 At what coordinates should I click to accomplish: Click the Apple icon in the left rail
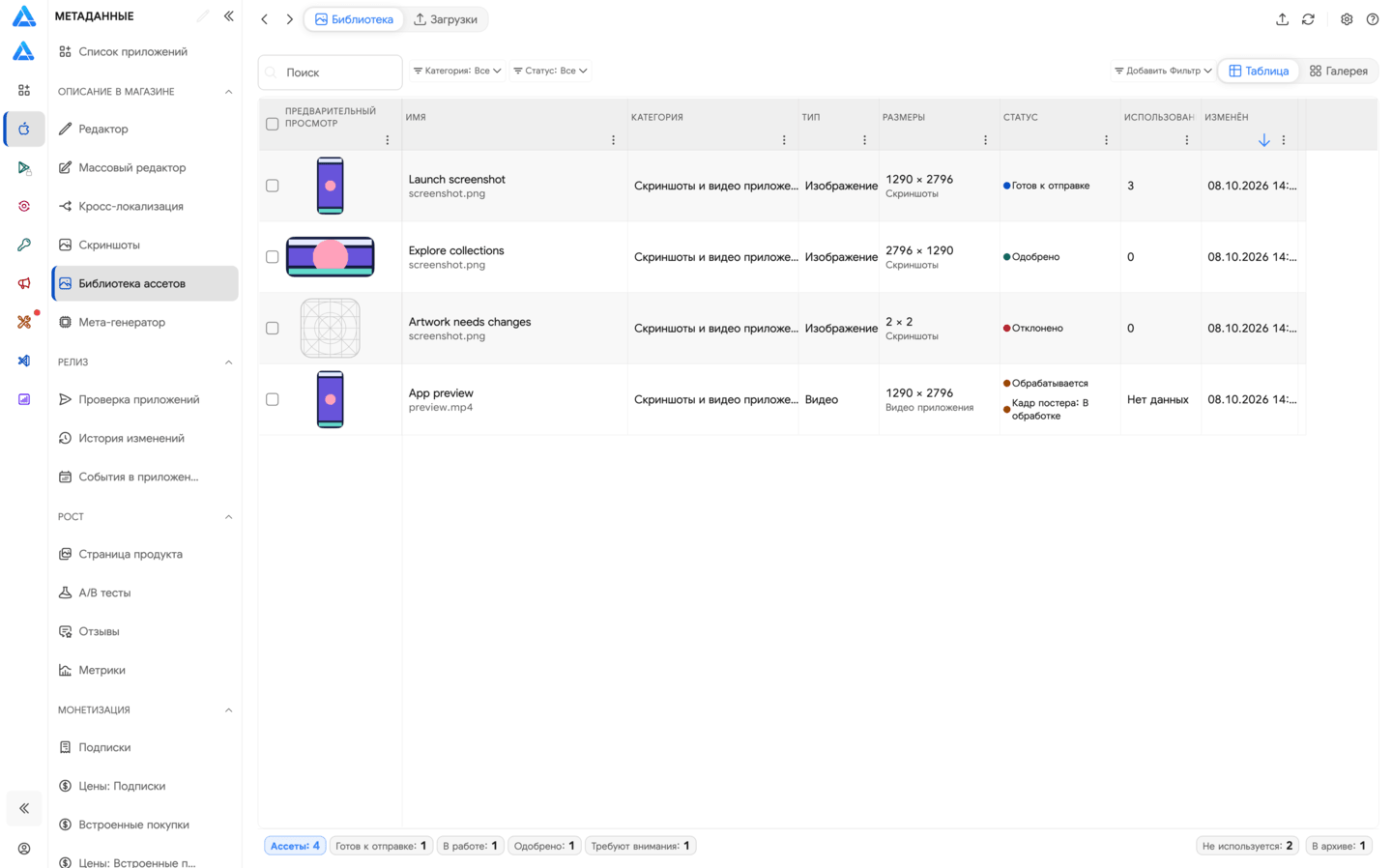24,129
